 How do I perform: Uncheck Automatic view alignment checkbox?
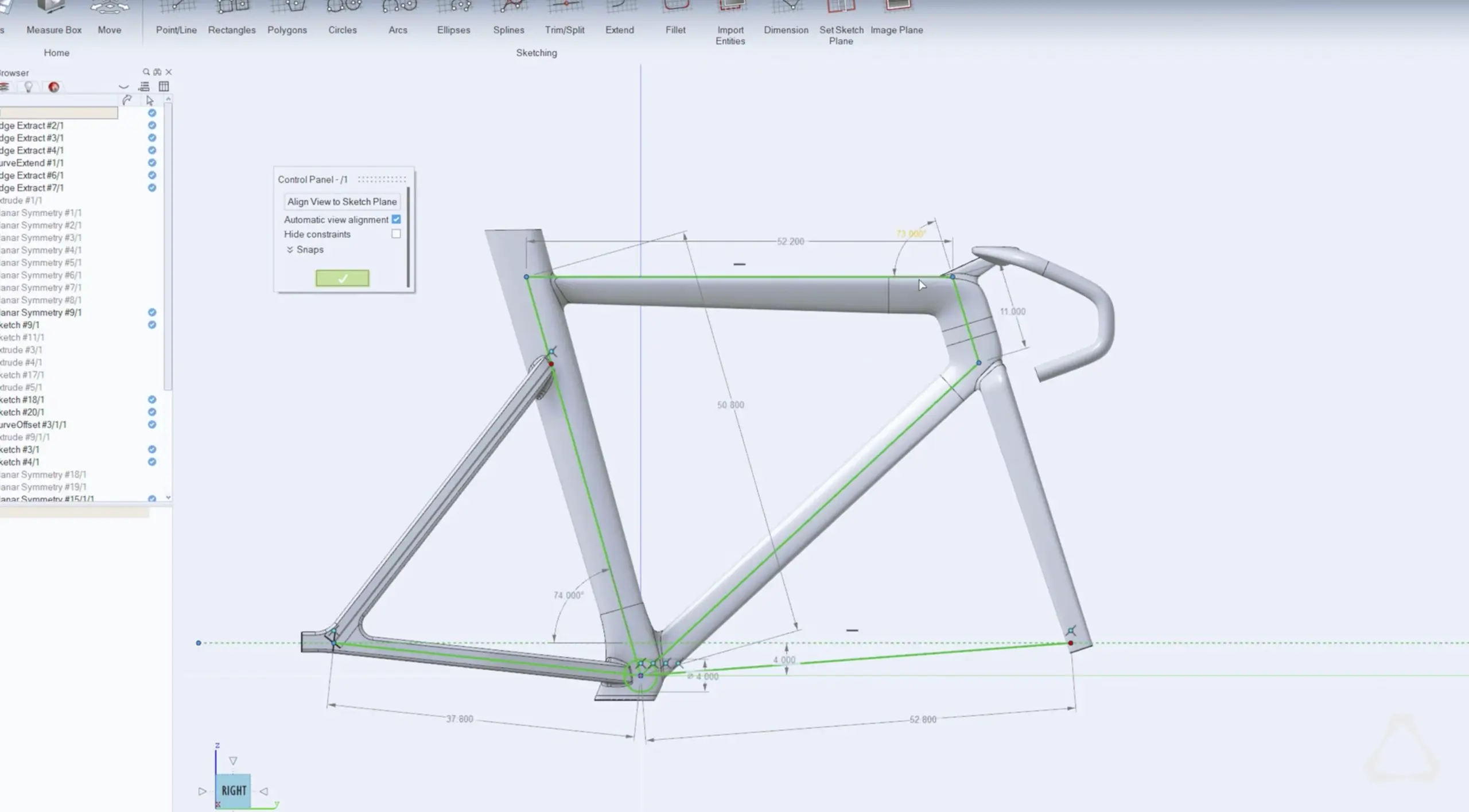click(x=396, y=219)
